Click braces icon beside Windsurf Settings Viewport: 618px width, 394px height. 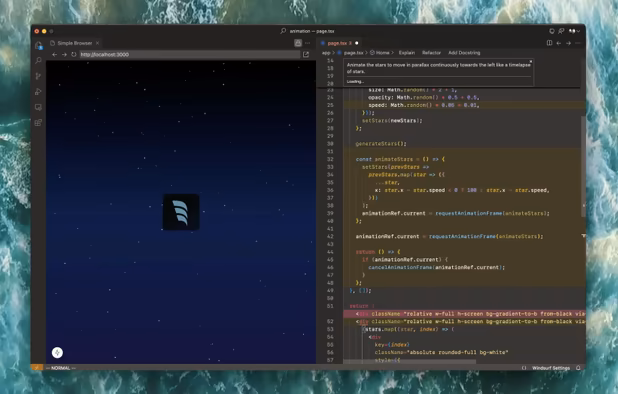point(524,368)
